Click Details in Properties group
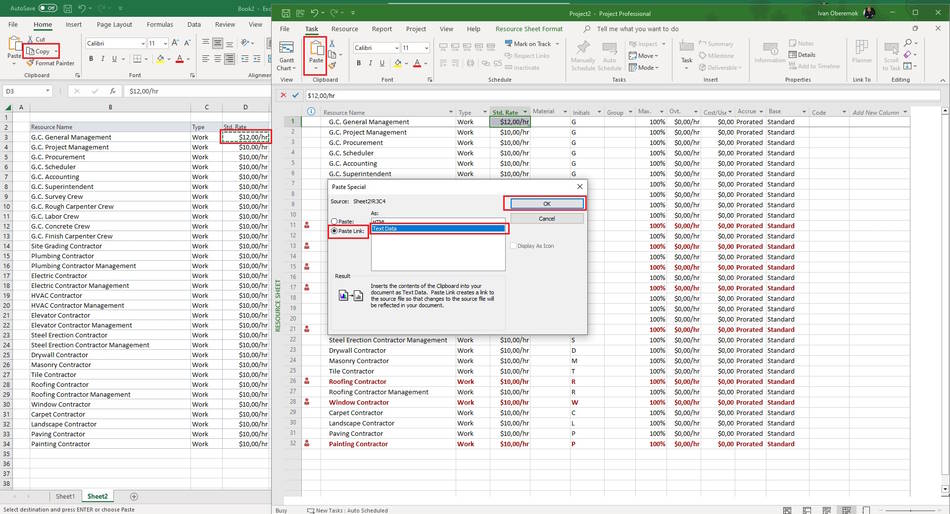 pyautogui.click(x=802, y=55)
